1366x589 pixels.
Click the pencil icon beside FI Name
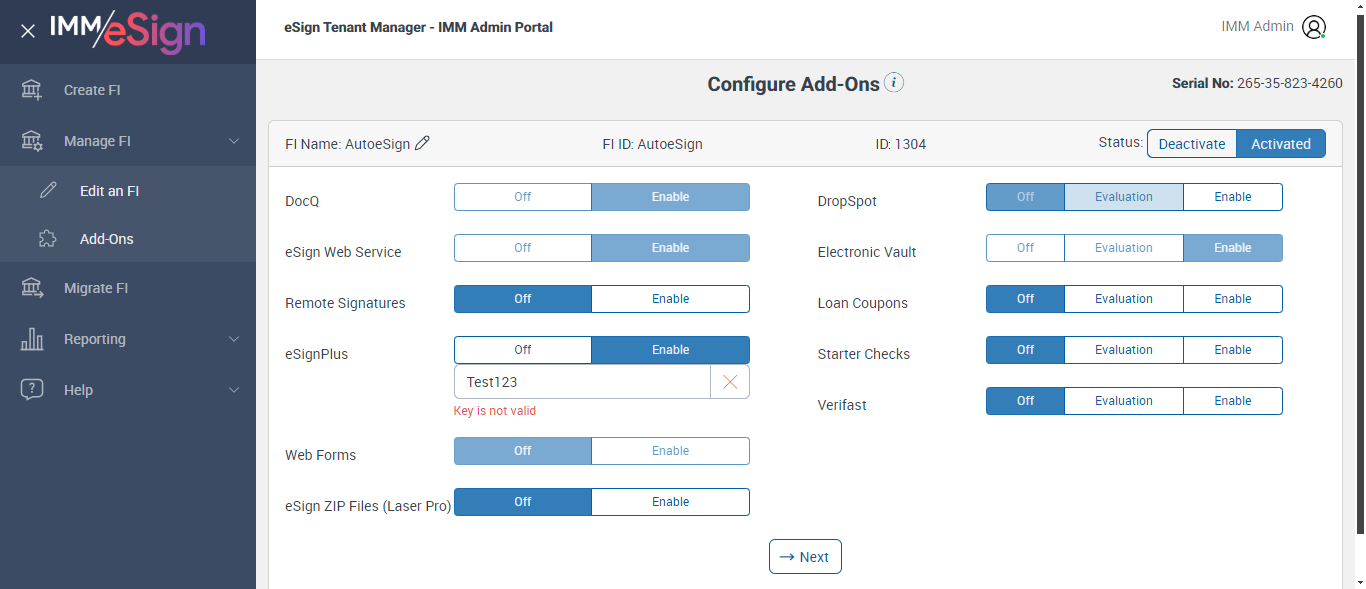coord(422,144)
